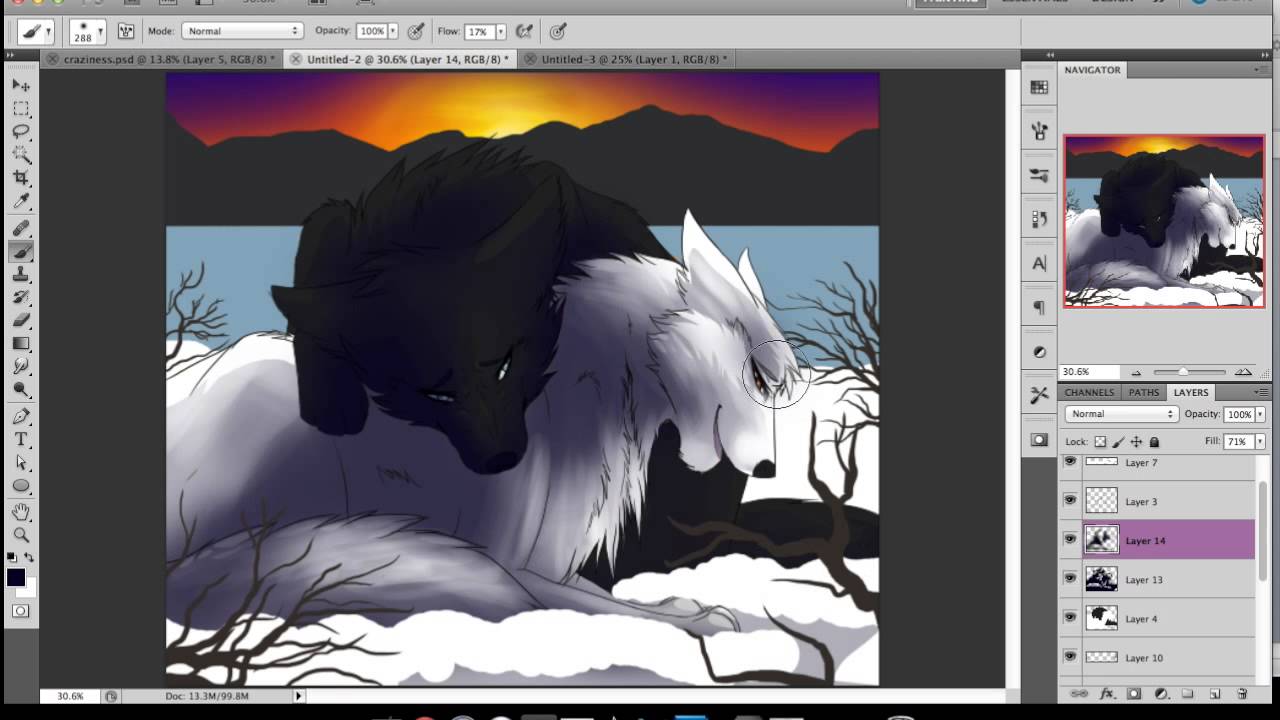Reset to default foreground and background colors

point(12,557)
